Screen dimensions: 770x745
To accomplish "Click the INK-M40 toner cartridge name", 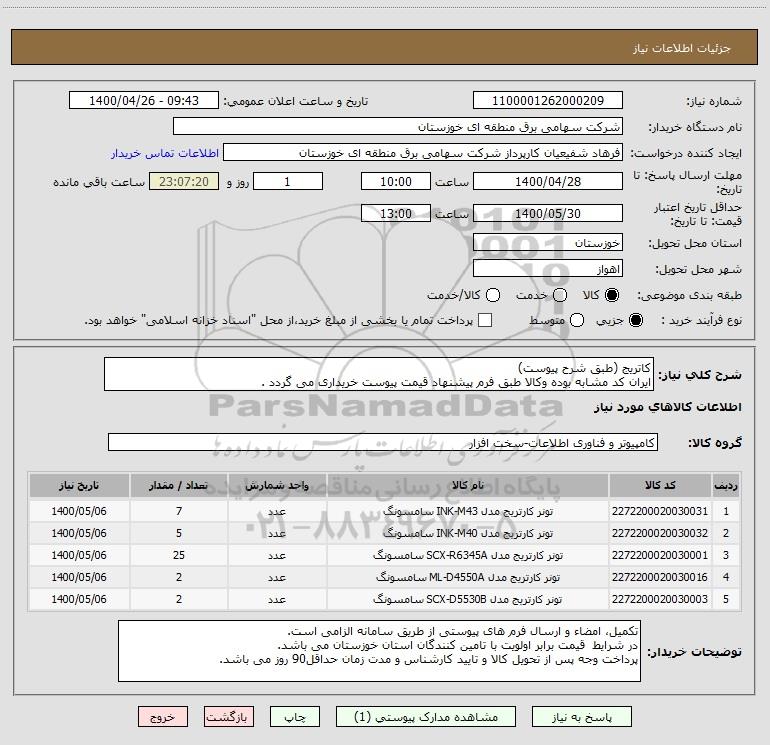I will [x=468, y=533].
